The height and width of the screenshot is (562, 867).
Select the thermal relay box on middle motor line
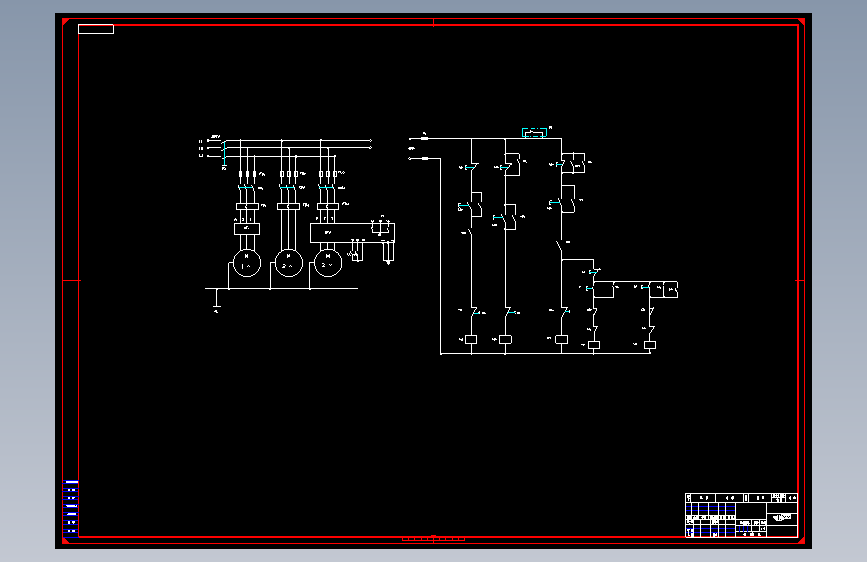[288, 206]
